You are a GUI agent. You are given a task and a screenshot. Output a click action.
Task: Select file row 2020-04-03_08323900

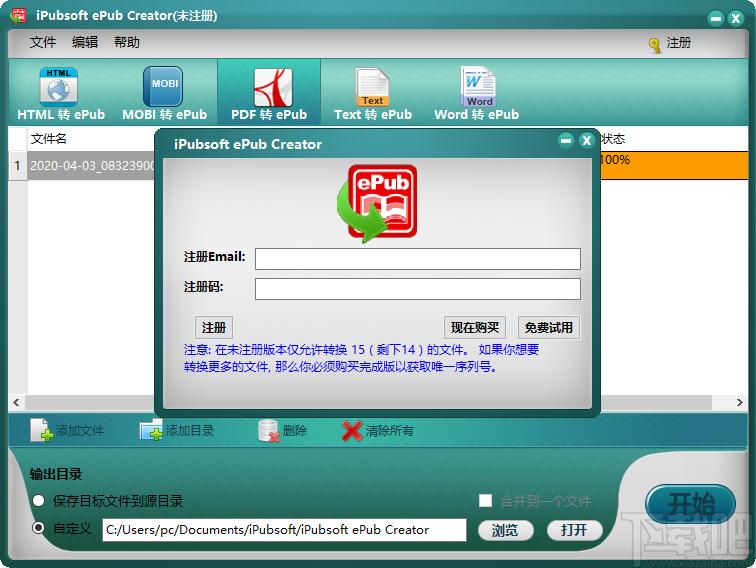91,165
